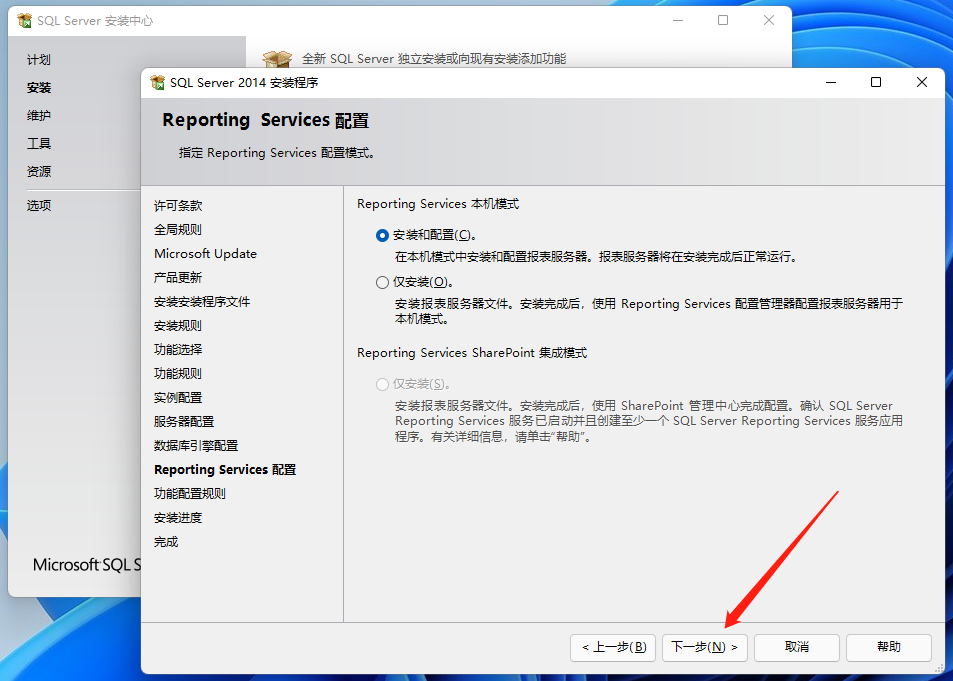This screenshot has width=953, height=681.
Task: Click the 安装安装程序文件 step
Action: click(202, 302)
